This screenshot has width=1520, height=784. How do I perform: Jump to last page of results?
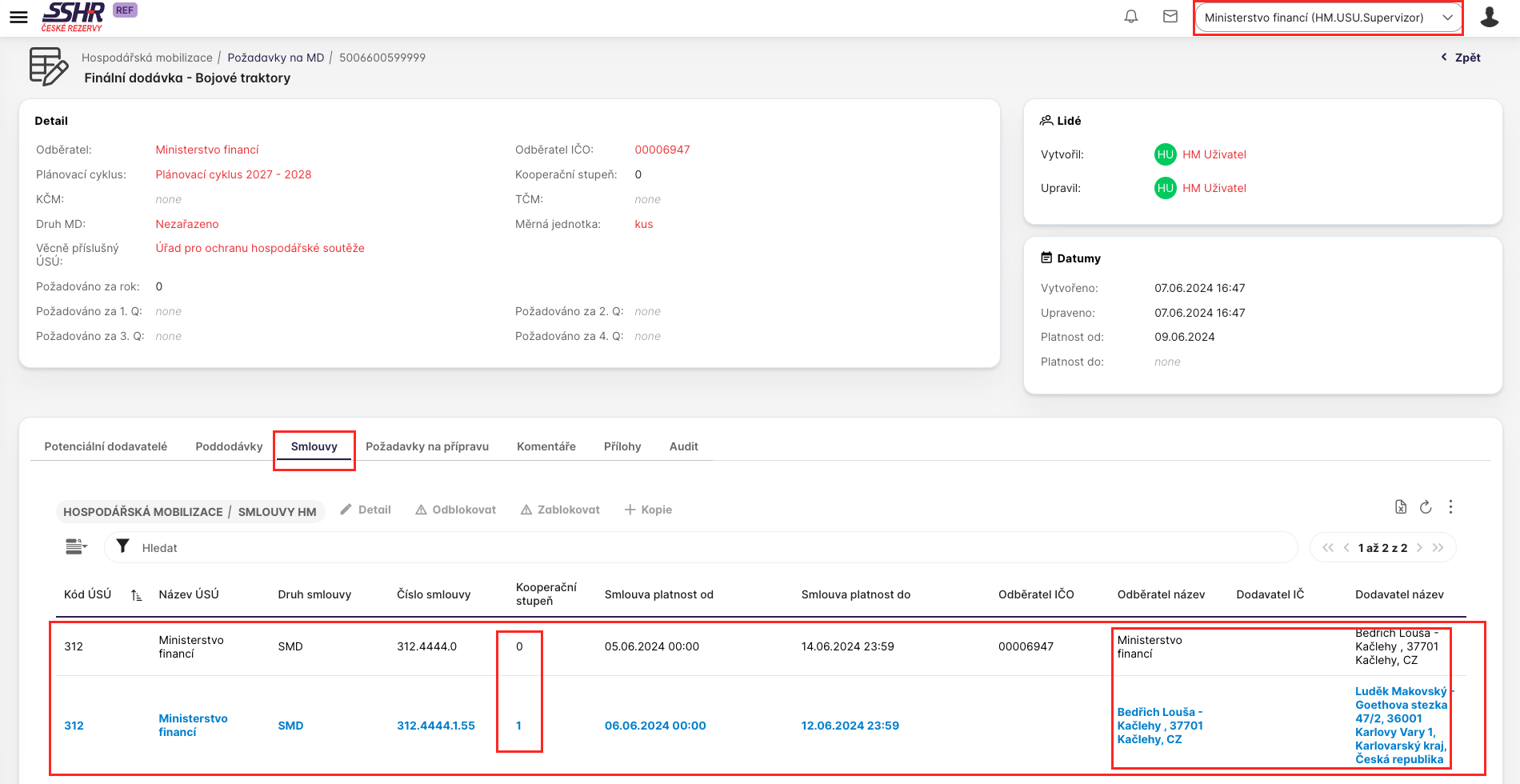(x=1438, y=548)
